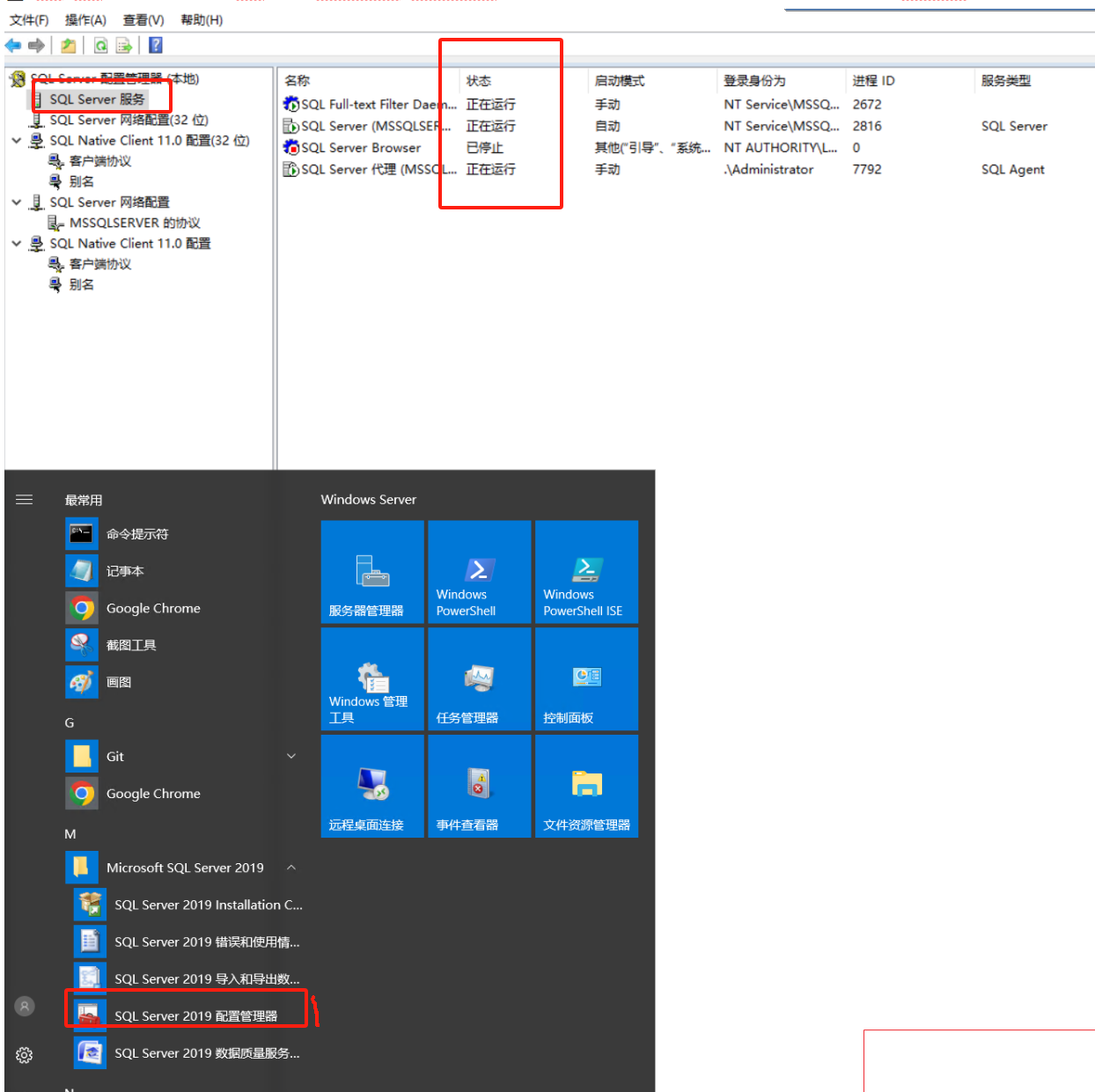The height and width of the screenshot is (1092, 1095).
Task: Click the SQL Agent service type cell
Action: tap(1013, 169)
